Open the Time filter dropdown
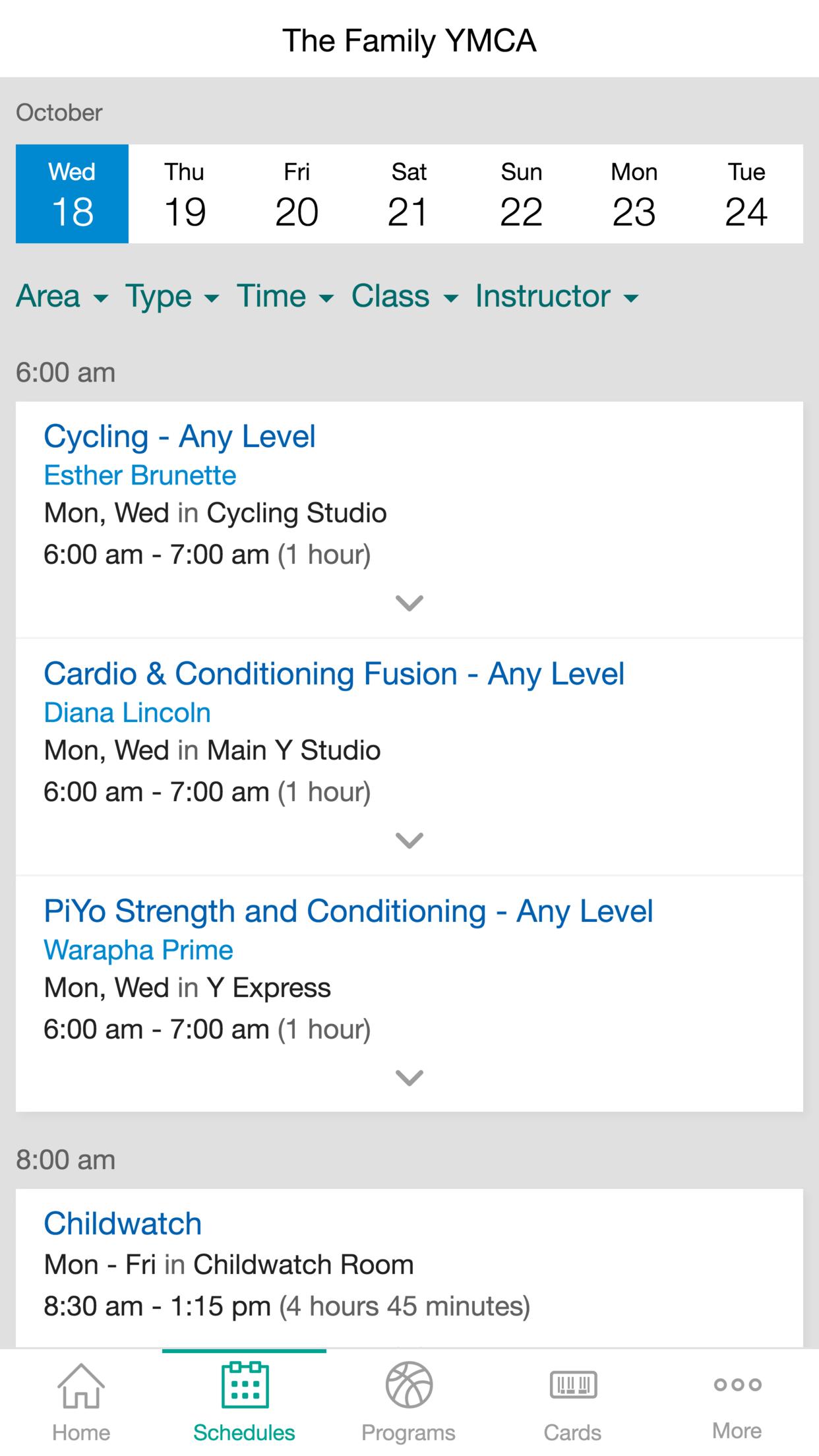This screenshot has width=819, height=1456. click(x=286, y=296)
